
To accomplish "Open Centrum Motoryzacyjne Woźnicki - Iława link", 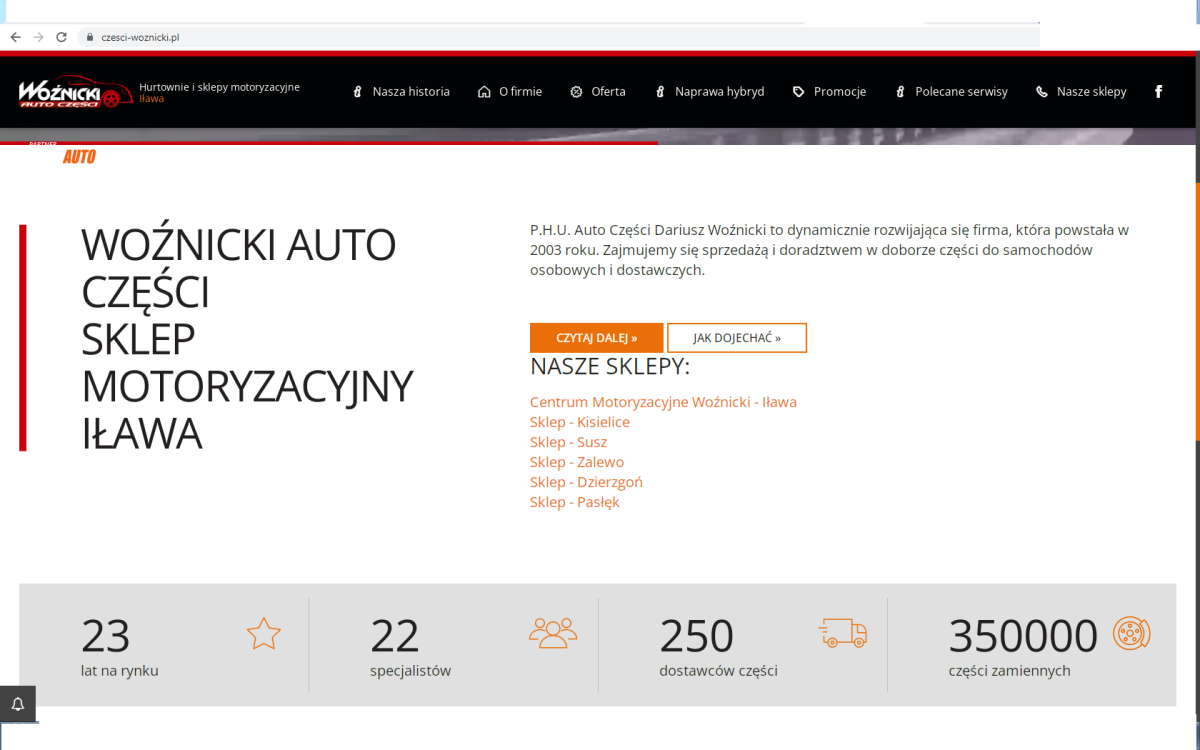I will click(x=663, y=402).
